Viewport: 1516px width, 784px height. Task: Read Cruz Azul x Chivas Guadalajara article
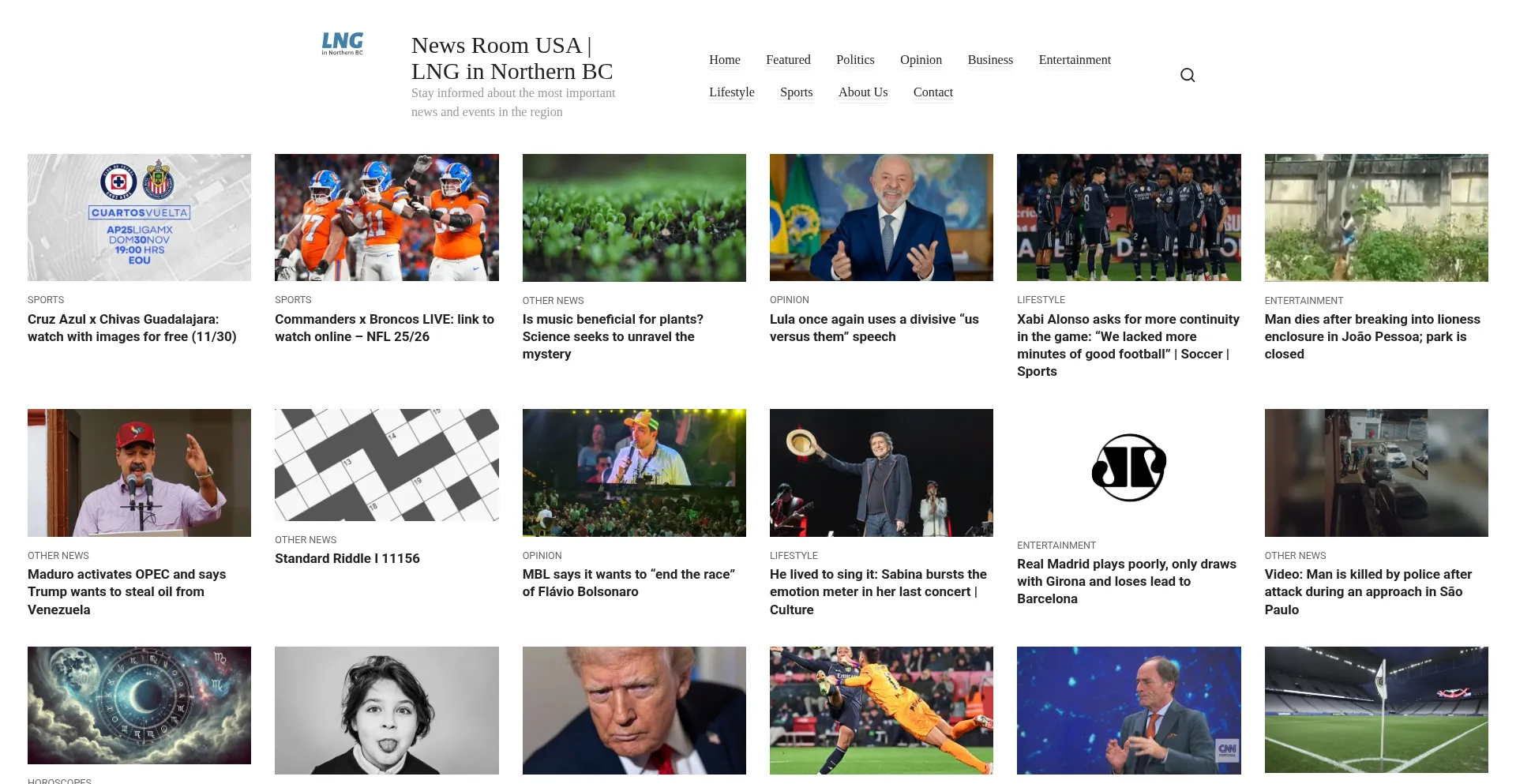click(x=132, y=328)
